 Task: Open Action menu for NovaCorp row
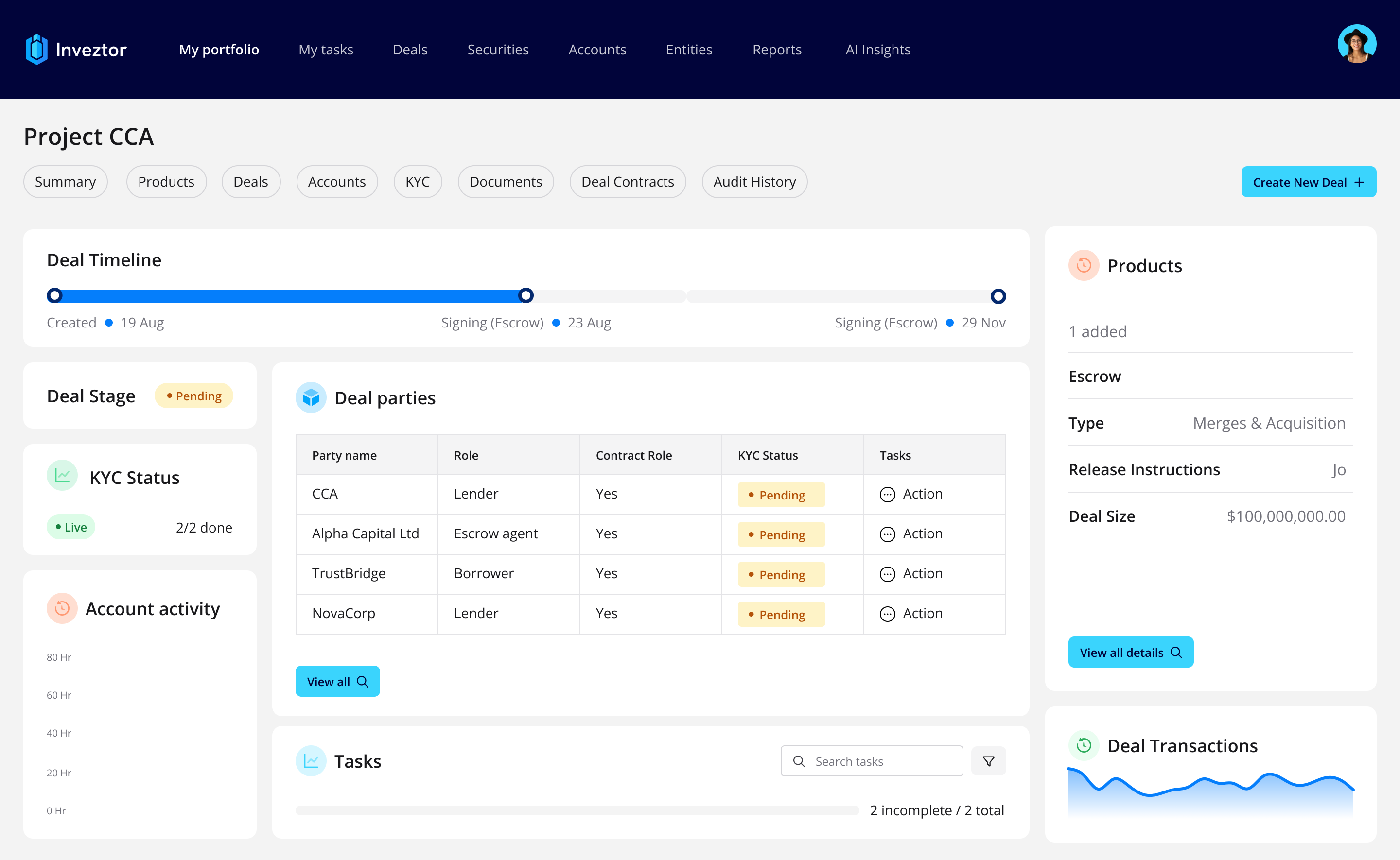(x=911, y=614)
